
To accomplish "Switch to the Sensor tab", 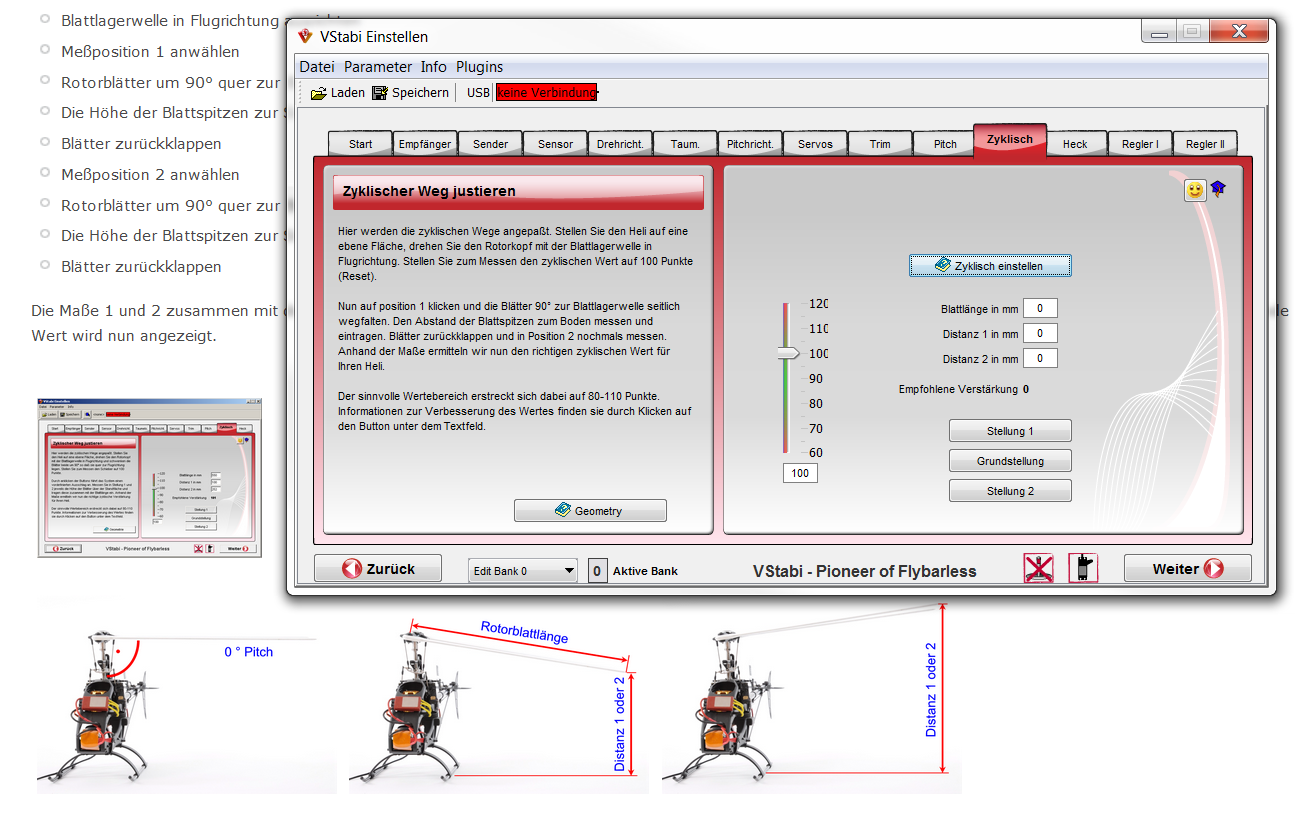I will pyautogui.click(x=555, y=143).
